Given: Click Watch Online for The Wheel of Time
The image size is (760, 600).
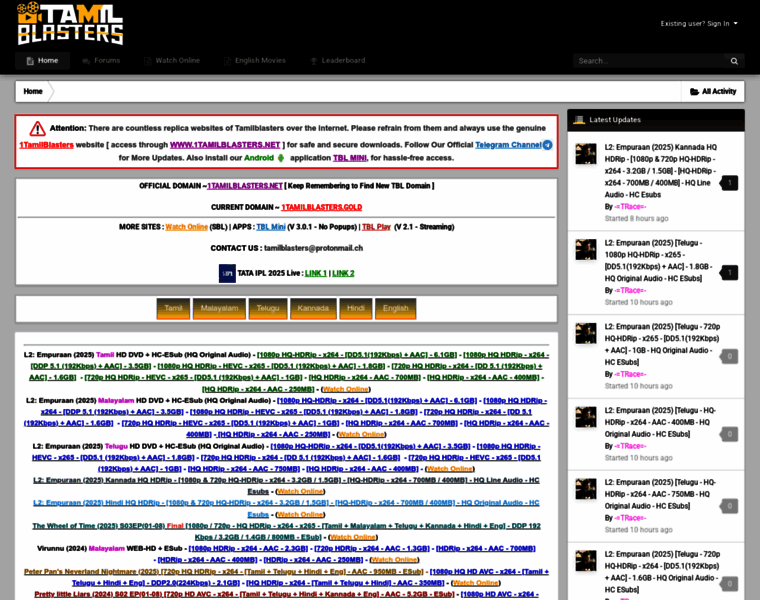Looking at the screenshot, I should tap(353, 537).
